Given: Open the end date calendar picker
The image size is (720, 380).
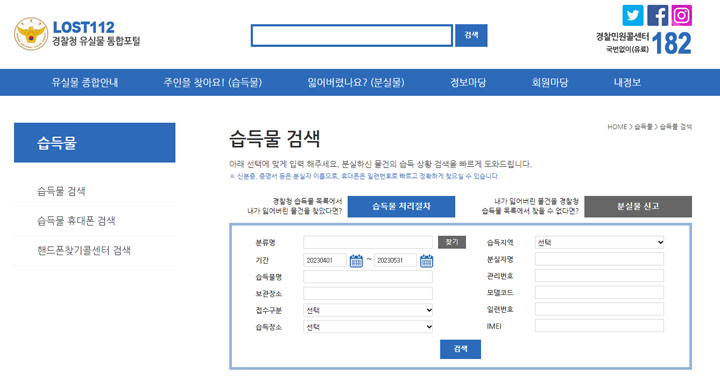Looking at the screenshot, I should [427, 261].
